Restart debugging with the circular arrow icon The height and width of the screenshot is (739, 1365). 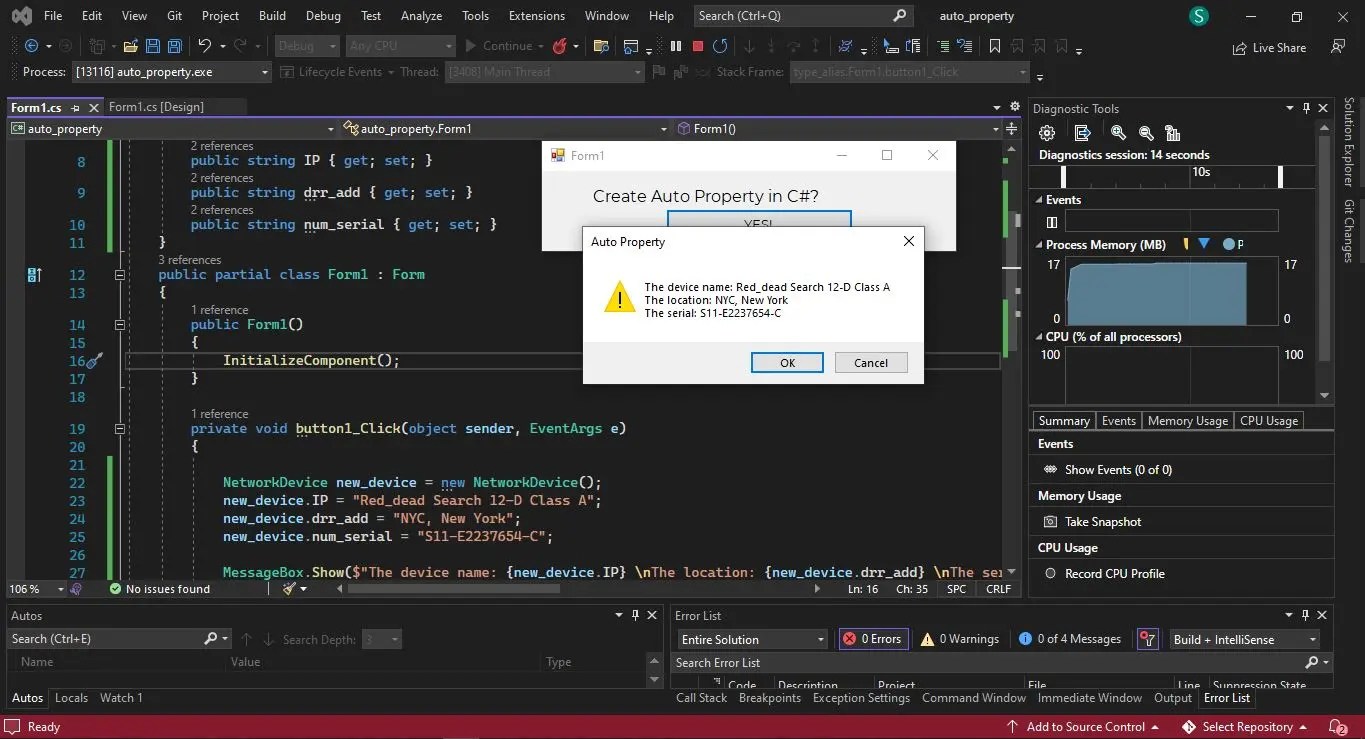coord(720,46)
